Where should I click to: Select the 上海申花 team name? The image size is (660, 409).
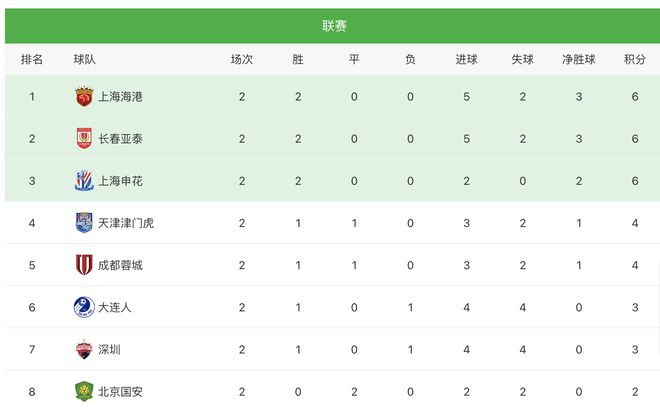(x=120, y=181)
